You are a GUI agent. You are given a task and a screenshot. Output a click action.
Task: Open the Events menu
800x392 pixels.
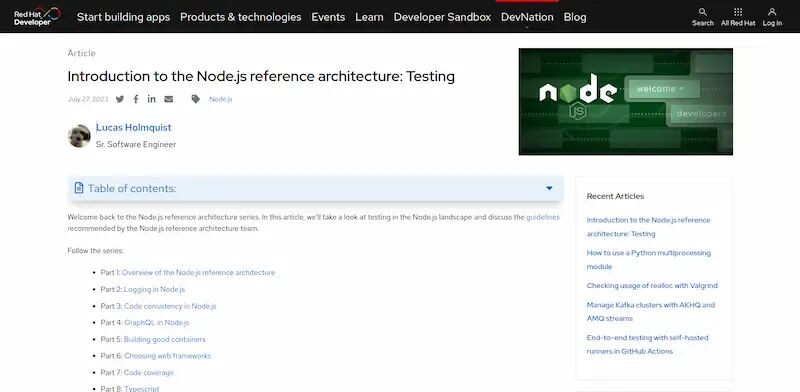(x=328, y=17)
